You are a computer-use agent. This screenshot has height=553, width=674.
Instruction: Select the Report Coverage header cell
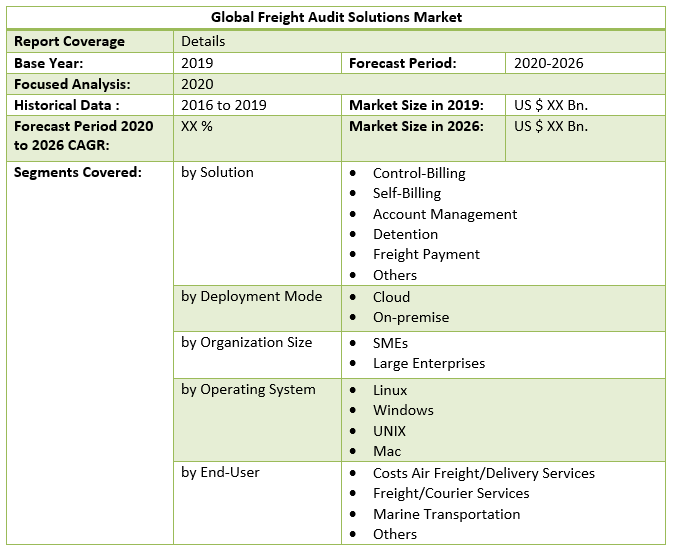pos(69,42)
